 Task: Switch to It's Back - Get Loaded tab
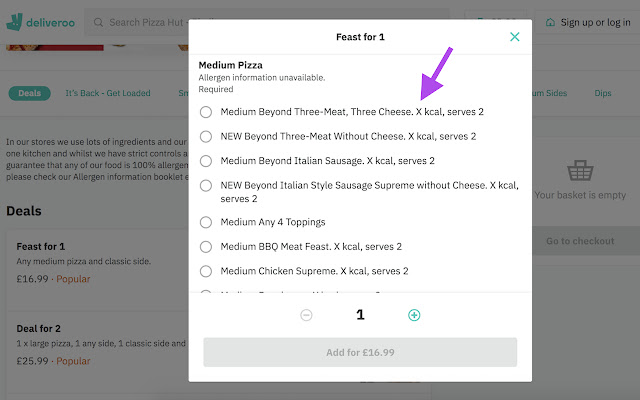pos(108,93)
